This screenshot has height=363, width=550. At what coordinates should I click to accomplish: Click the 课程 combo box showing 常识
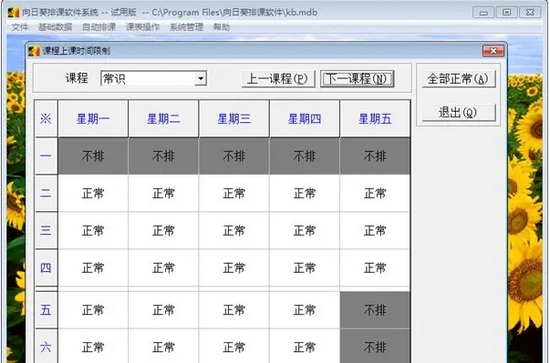[153, 78]
